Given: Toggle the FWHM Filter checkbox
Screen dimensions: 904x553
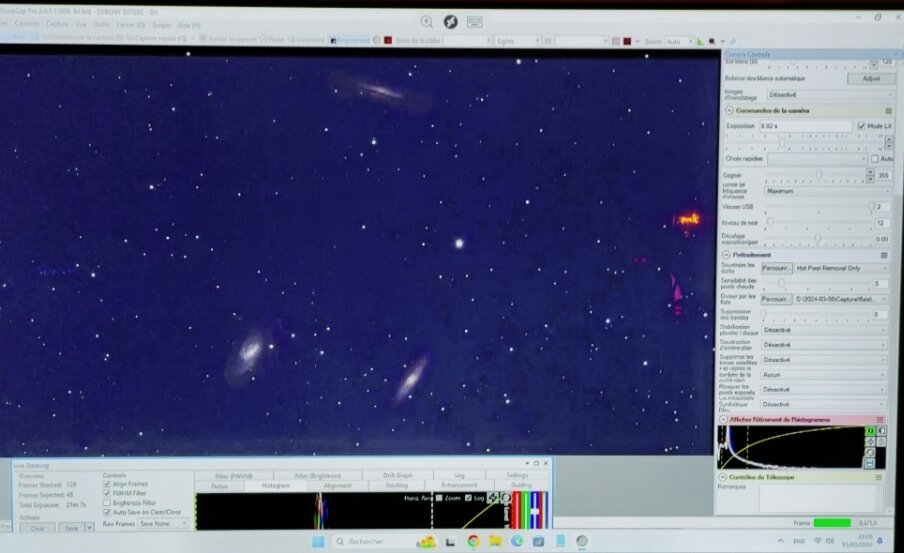Looking at the screenshot, I should tap(107, 494).
